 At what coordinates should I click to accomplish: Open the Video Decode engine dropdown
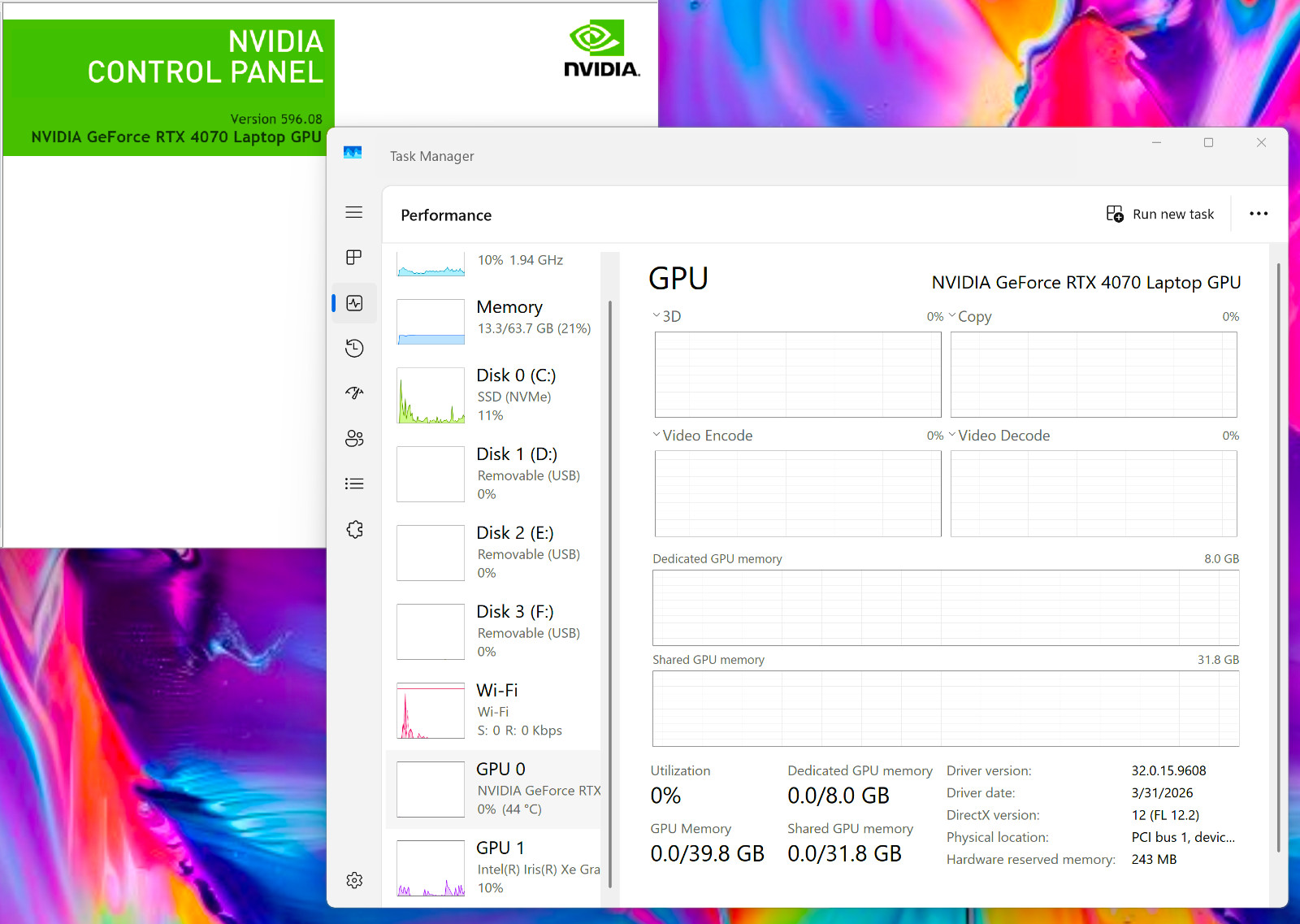(952, 435)
